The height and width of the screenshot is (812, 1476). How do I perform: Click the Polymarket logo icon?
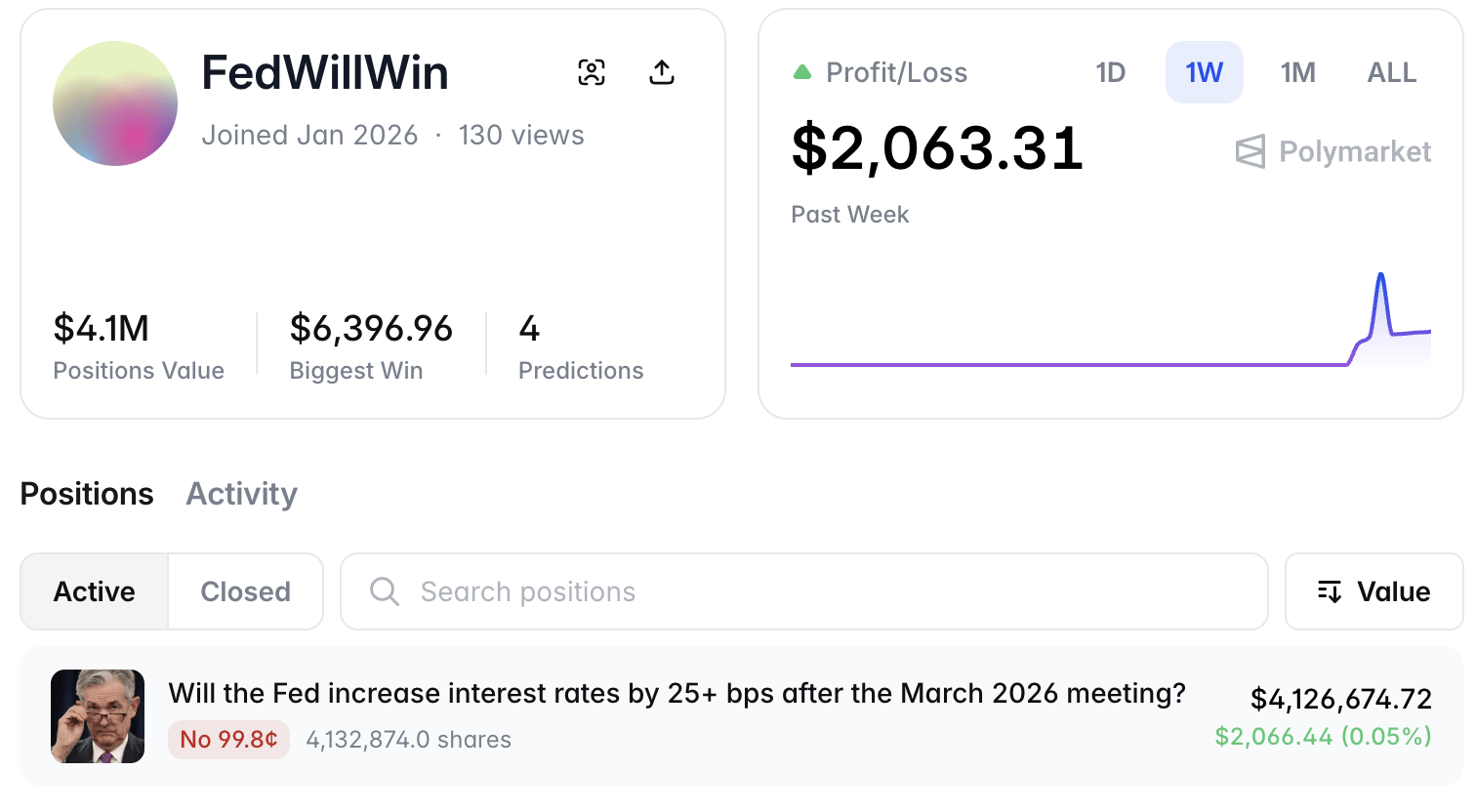[1250, 151]
